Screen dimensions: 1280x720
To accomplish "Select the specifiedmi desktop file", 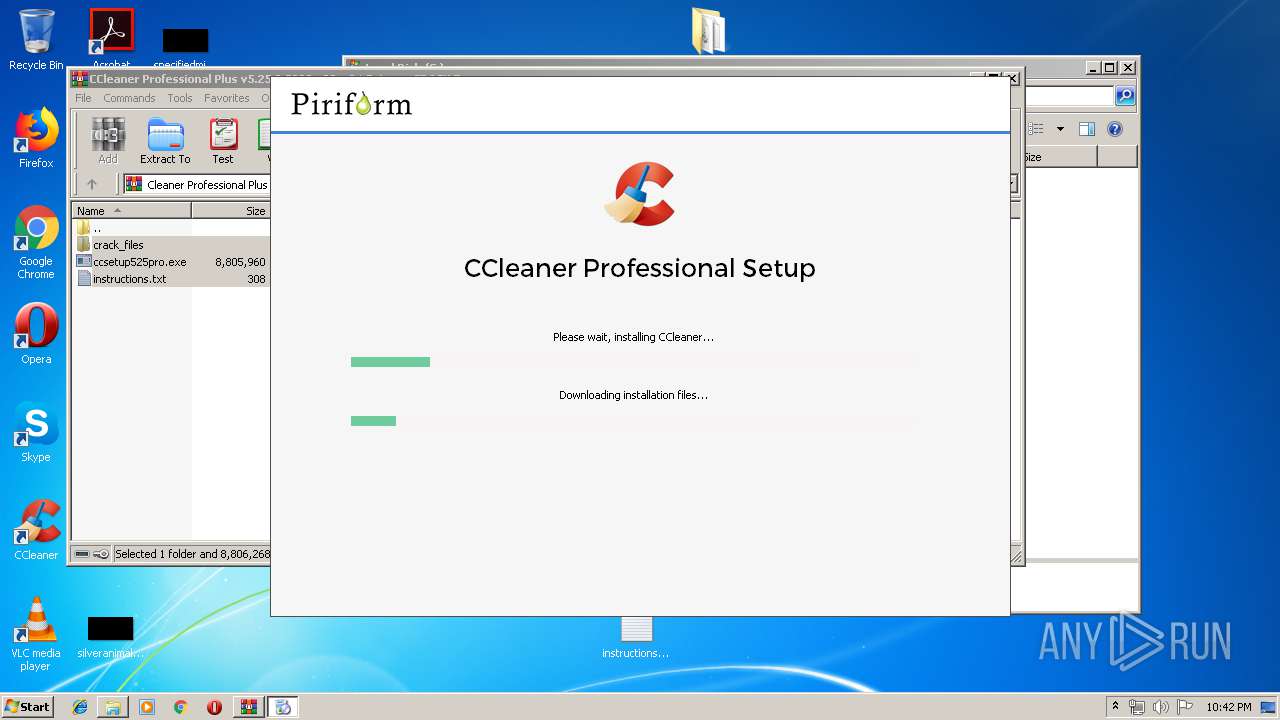I will click(x=186, y=48).
